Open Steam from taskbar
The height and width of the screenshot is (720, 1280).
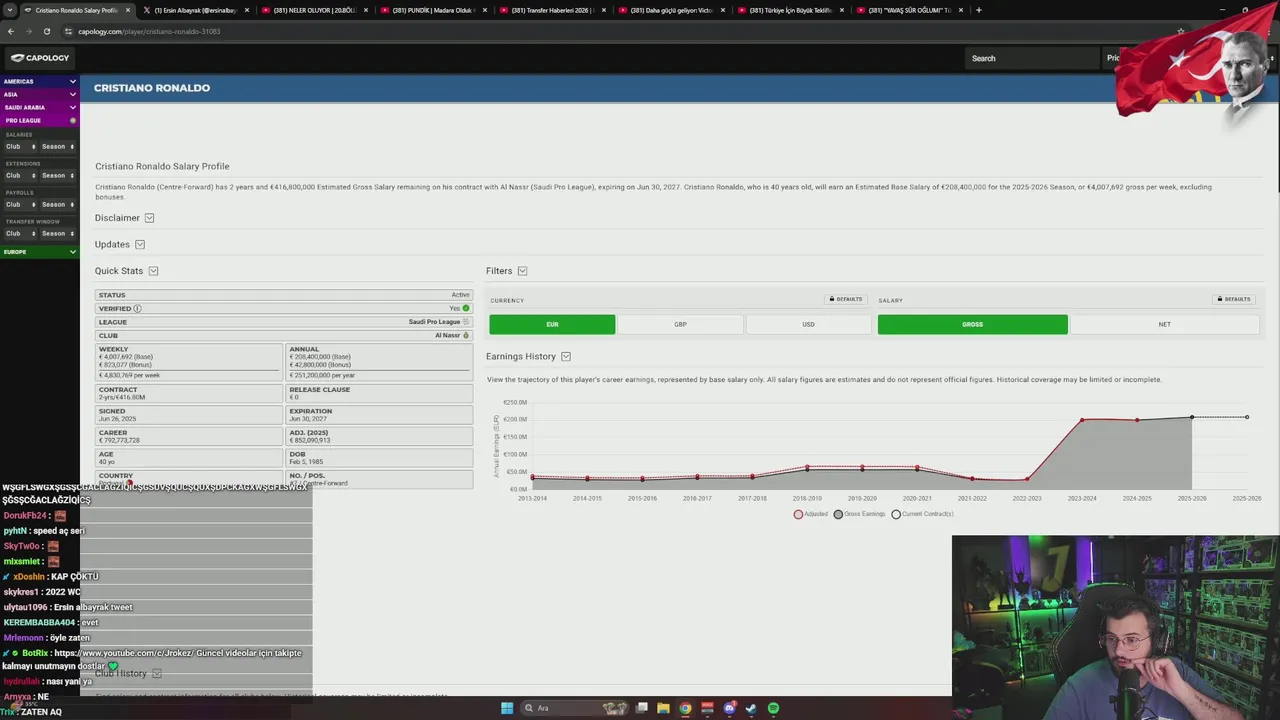[751, 708]
